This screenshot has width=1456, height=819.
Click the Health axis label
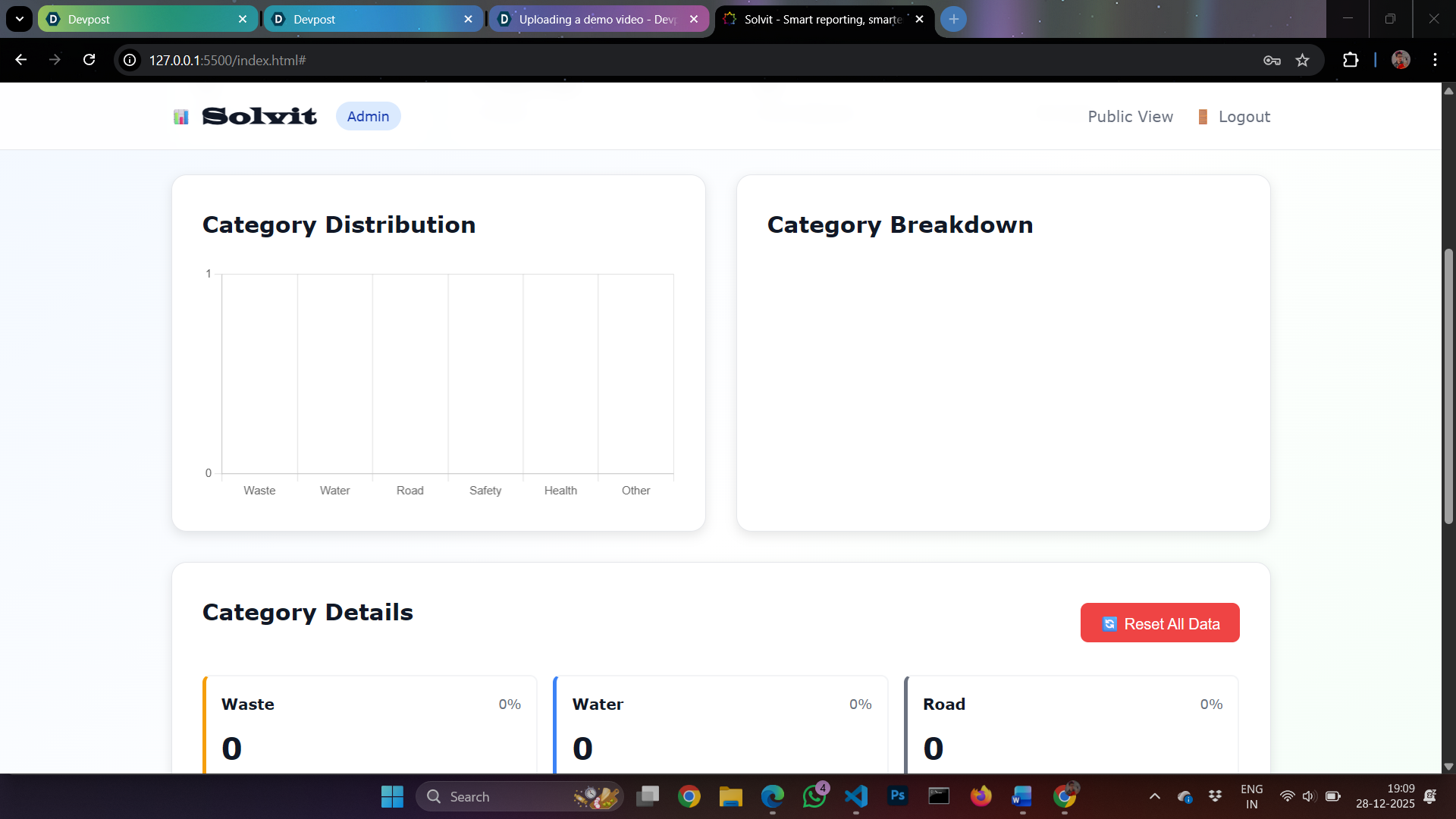click(x=560, y=491)
